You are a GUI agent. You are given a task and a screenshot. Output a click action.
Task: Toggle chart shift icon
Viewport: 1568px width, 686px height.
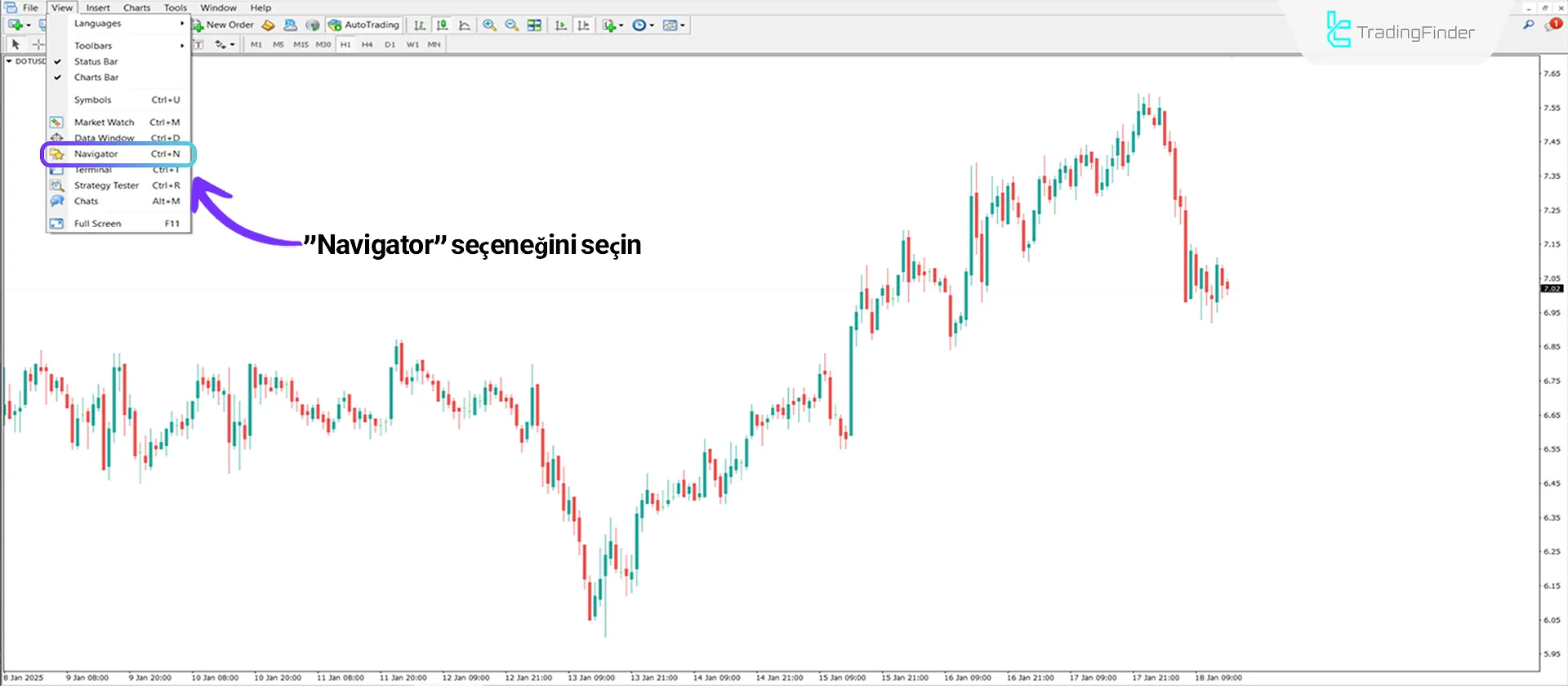(583, 25)
